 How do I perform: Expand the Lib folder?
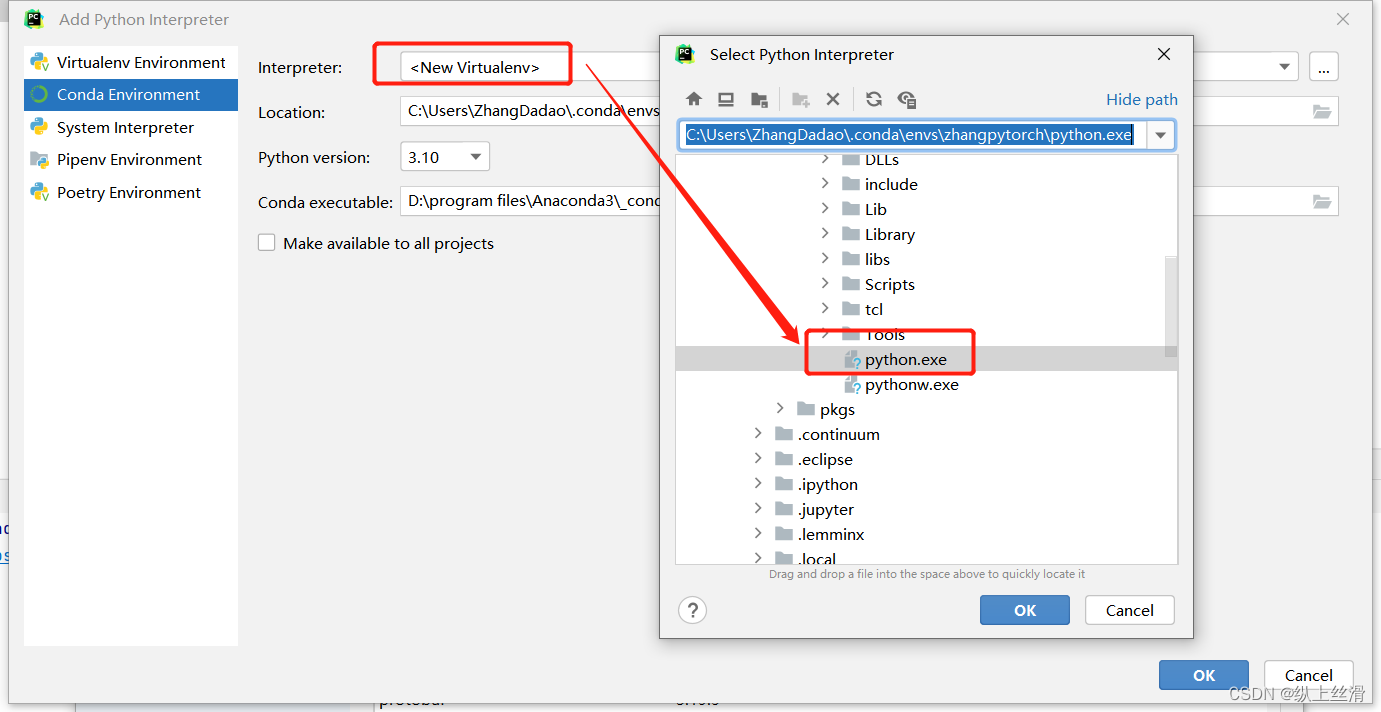(825, 209)
